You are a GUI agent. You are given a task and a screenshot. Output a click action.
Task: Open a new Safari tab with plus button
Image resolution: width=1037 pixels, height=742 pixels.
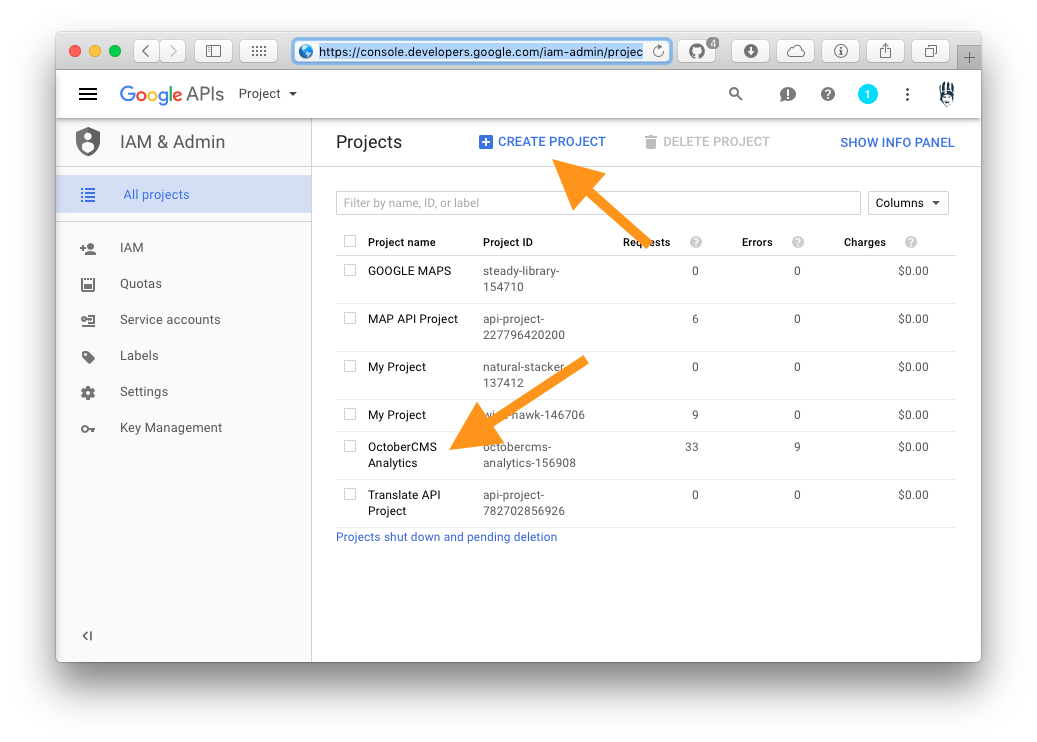(x=969, y=58)
